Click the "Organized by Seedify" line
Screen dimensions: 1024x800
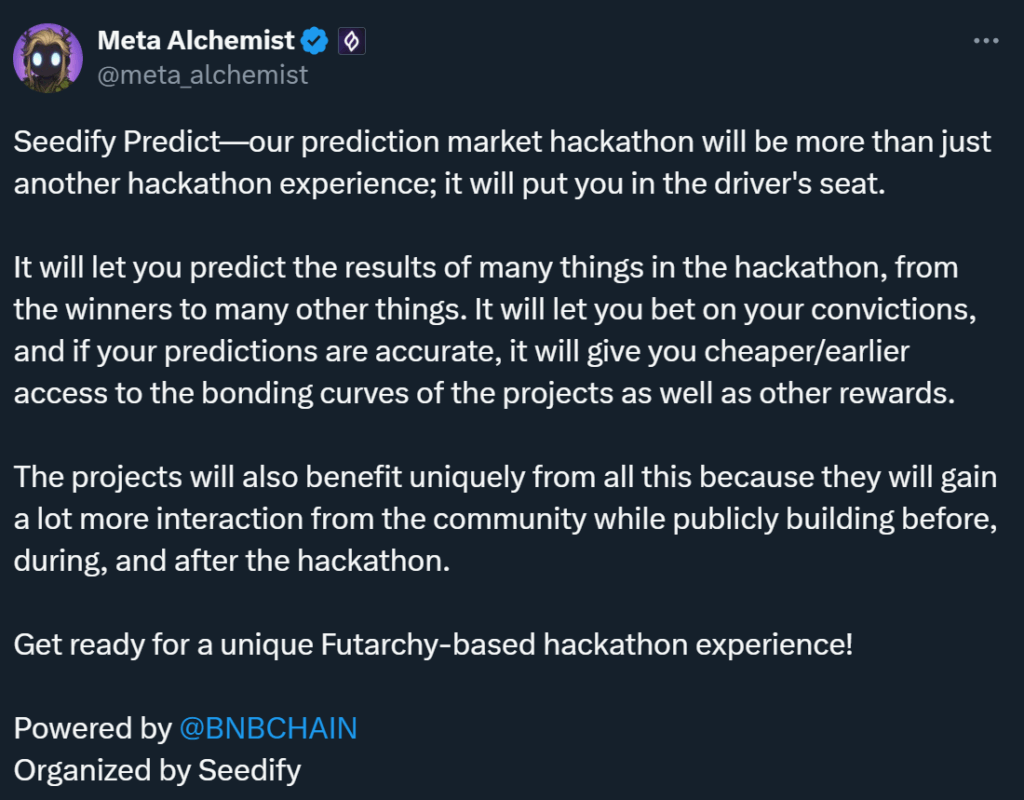[157, 770]
